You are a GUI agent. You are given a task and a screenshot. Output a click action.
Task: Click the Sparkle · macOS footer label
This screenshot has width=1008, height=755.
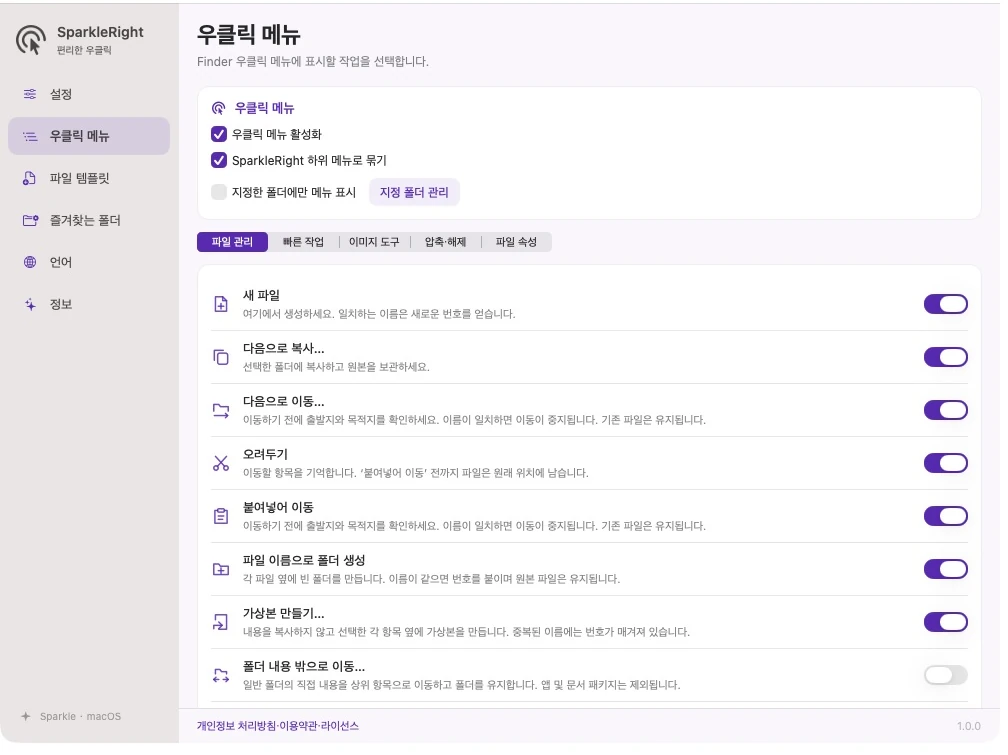[80, 716]
